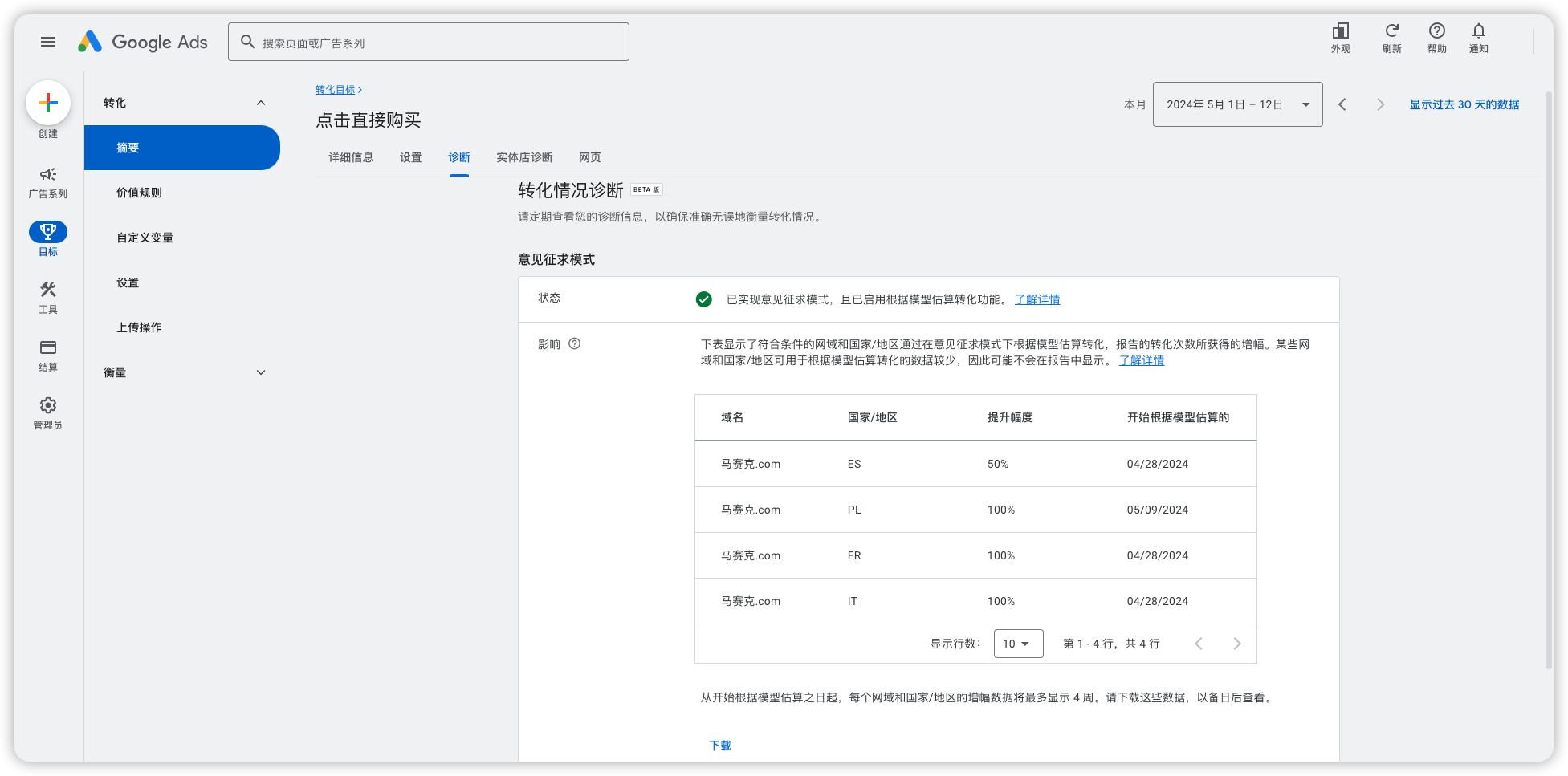
Task: Click the 创建 plus button
Action: coord(48,104)
